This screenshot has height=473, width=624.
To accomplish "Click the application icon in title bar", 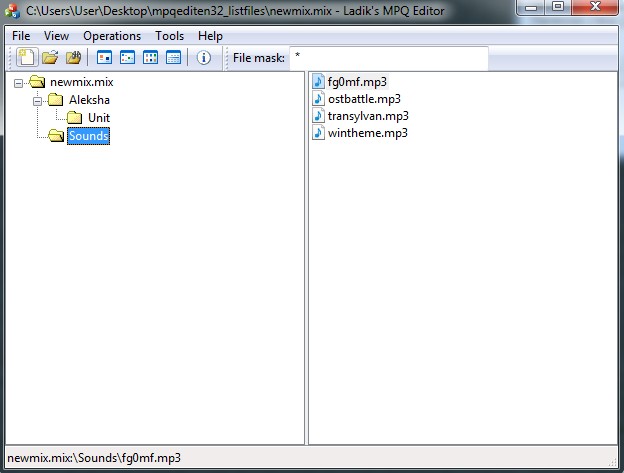I will coord(12,11).
